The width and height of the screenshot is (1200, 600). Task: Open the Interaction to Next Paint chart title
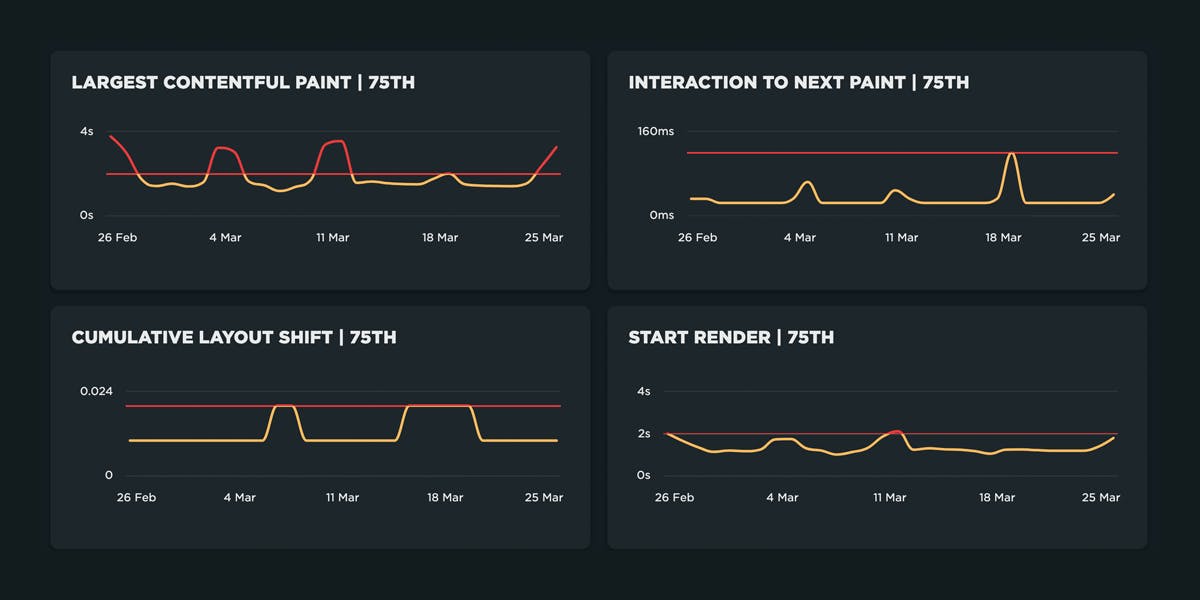coord(798,83)
